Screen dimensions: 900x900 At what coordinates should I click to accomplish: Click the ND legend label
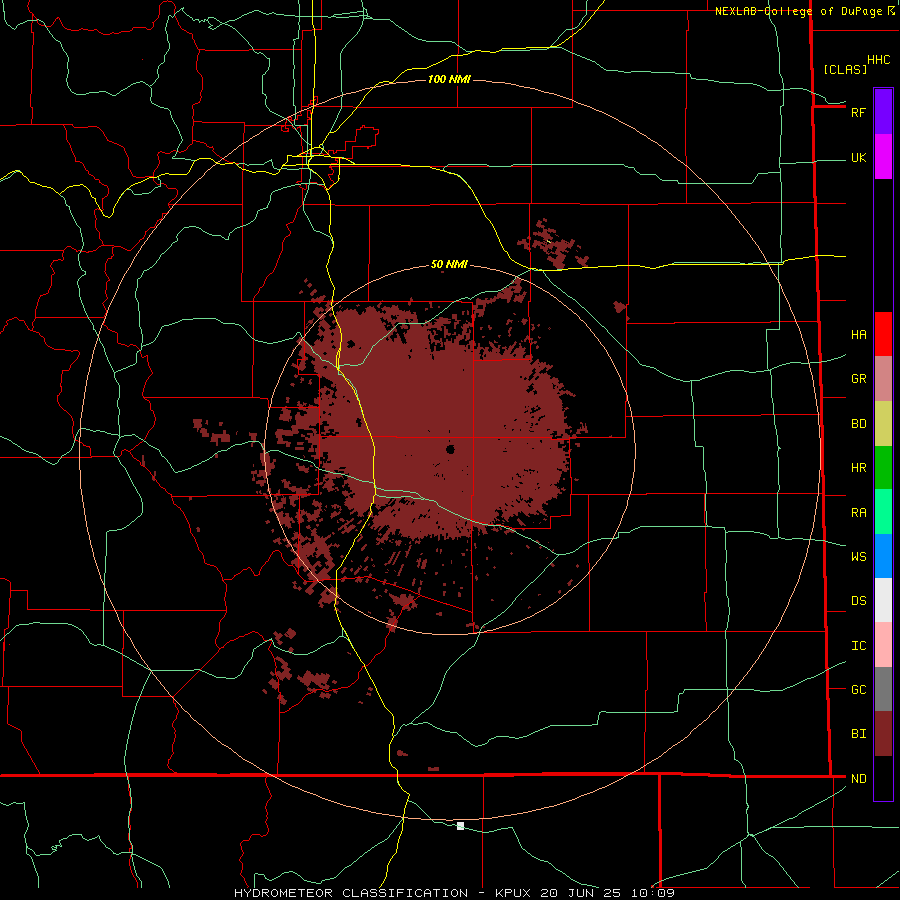[858, 779]
